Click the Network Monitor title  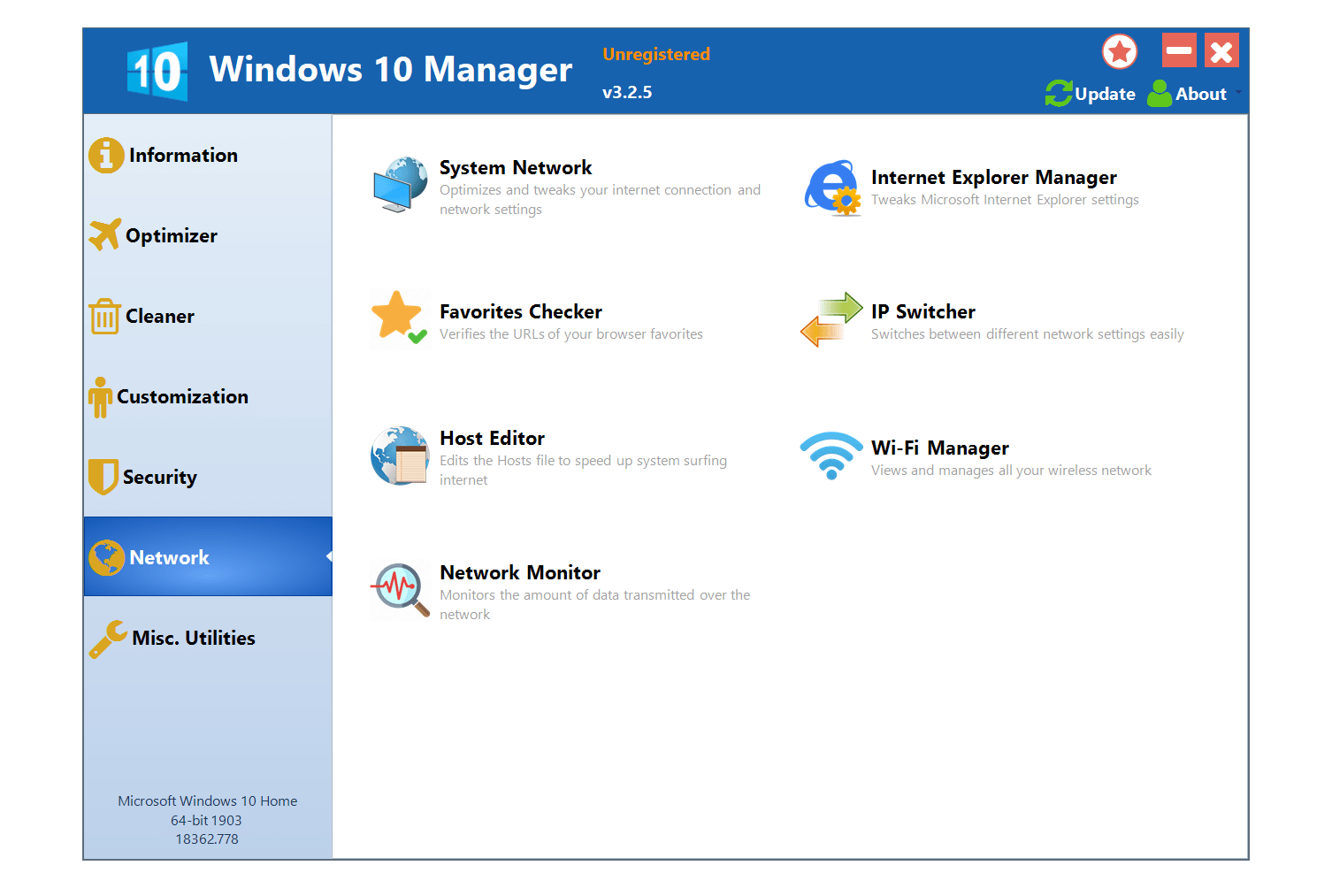(x=520, y=573)
